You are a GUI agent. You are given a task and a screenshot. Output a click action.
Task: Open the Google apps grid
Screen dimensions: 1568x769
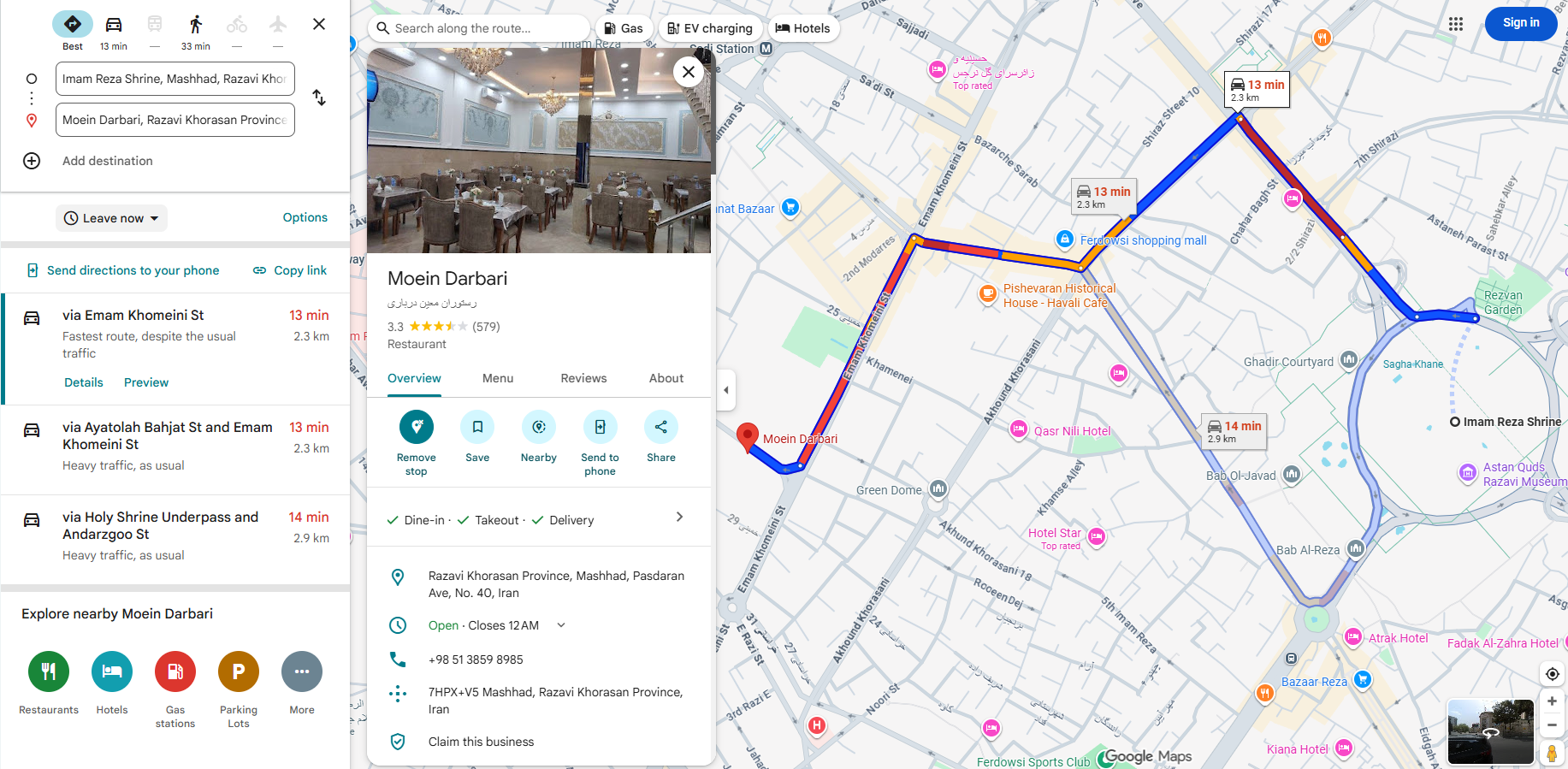coord(1456,24)
